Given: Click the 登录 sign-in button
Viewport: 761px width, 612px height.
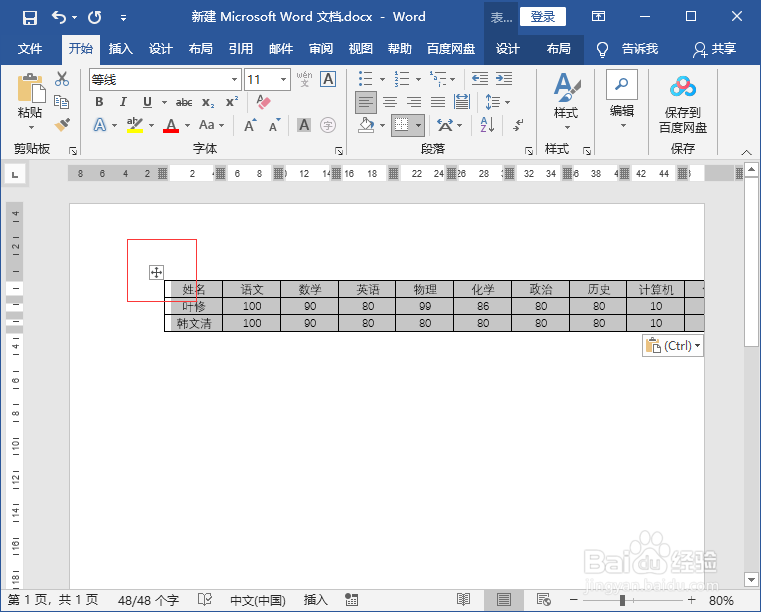Looking at the screenshot, I should pyautogui.click(x=543, y=17).
